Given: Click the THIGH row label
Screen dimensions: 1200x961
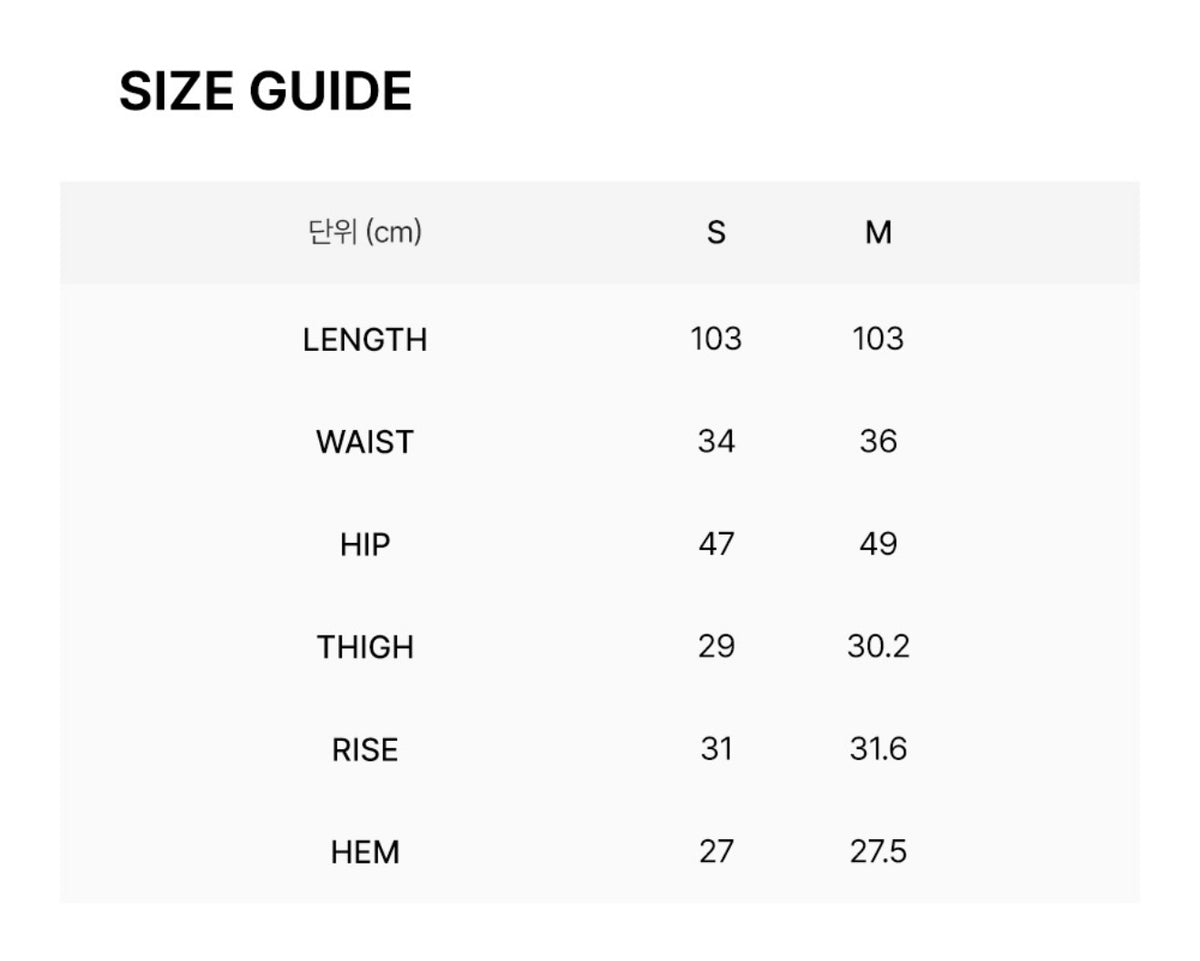Looking at the screenshot, I should pyautogui.click(x=365, y=647).
